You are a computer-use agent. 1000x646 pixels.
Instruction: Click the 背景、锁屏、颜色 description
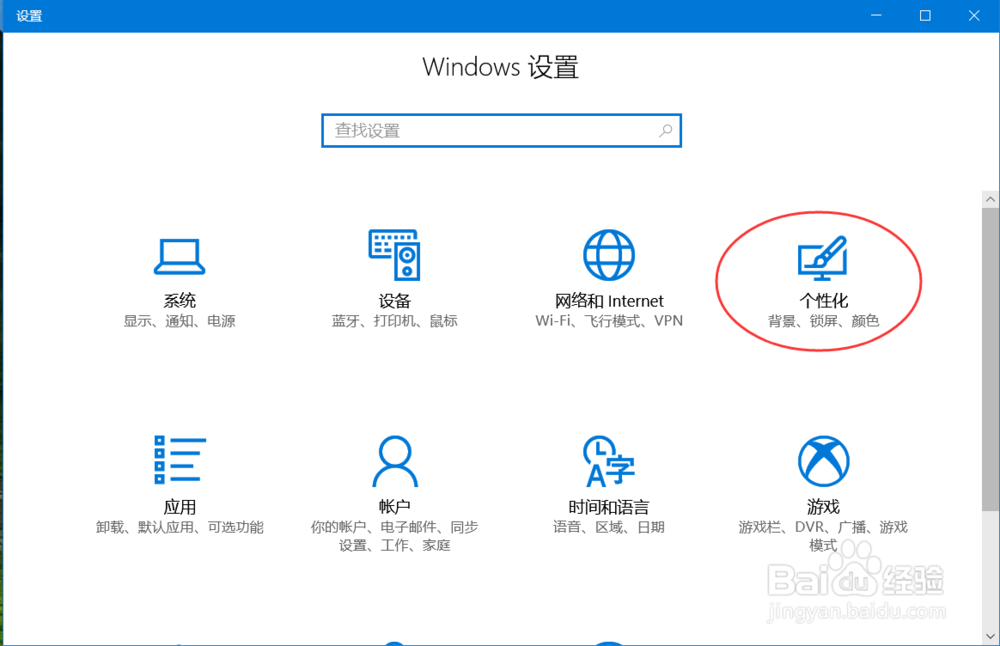823,321
